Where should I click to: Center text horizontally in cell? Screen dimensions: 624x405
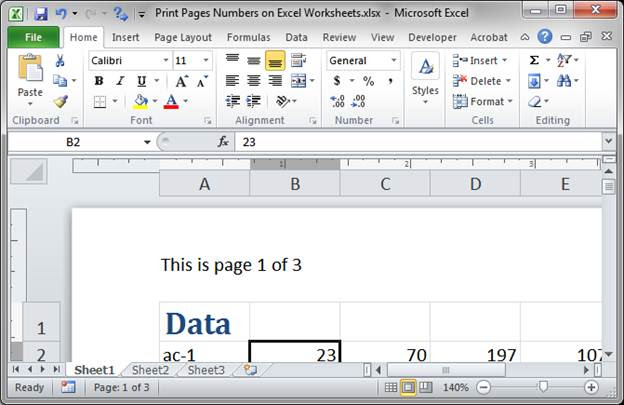pos(254,81)
